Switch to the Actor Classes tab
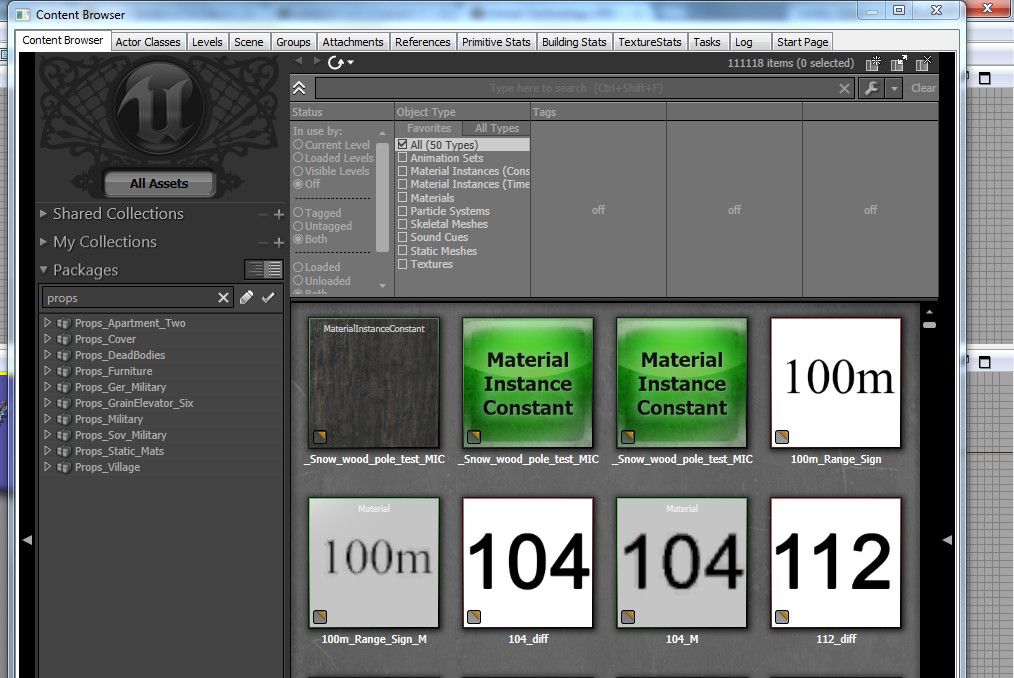 point(148,42)
